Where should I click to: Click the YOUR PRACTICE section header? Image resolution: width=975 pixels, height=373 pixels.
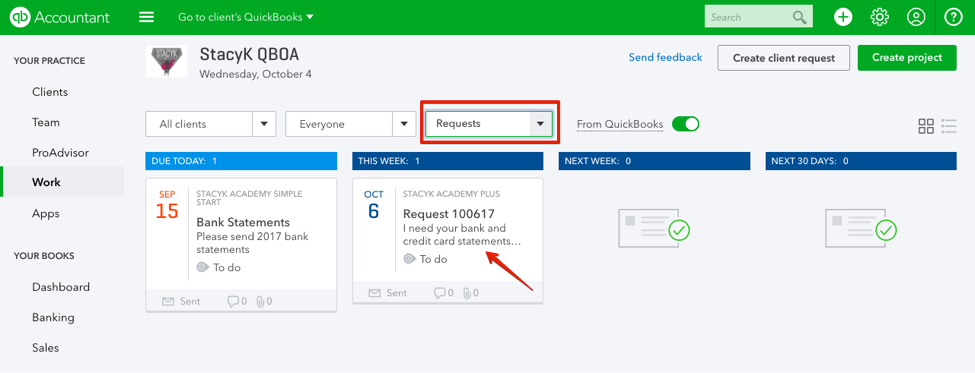50,61
